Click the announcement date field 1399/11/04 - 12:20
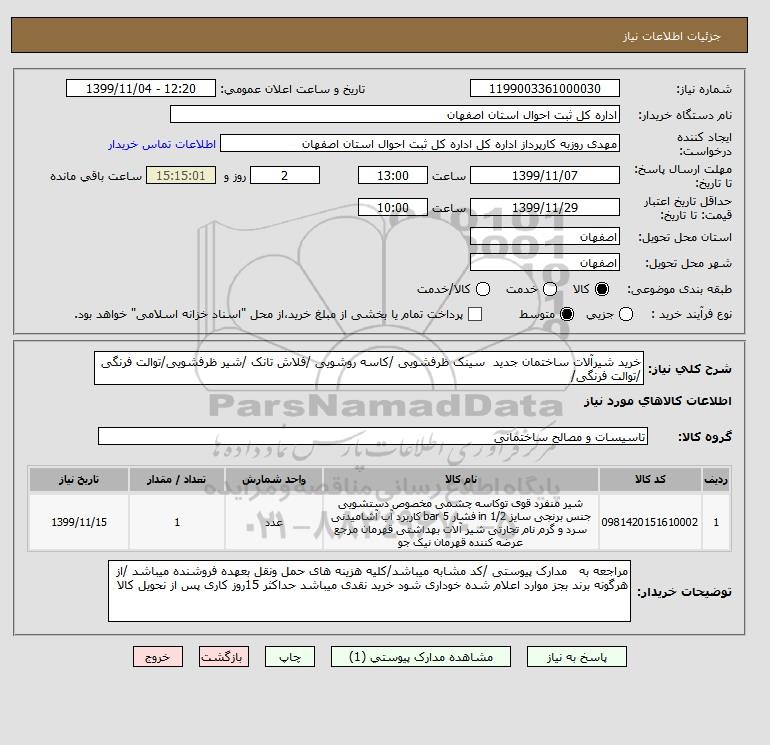Screen dimensions: 770x745 point(141,88)
